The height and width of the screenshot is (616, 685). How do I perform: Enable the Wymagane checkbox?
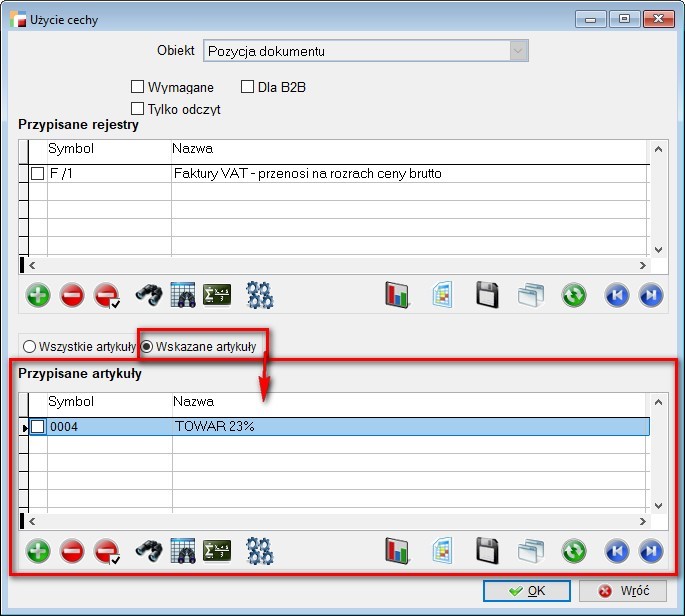pos(138,87)
